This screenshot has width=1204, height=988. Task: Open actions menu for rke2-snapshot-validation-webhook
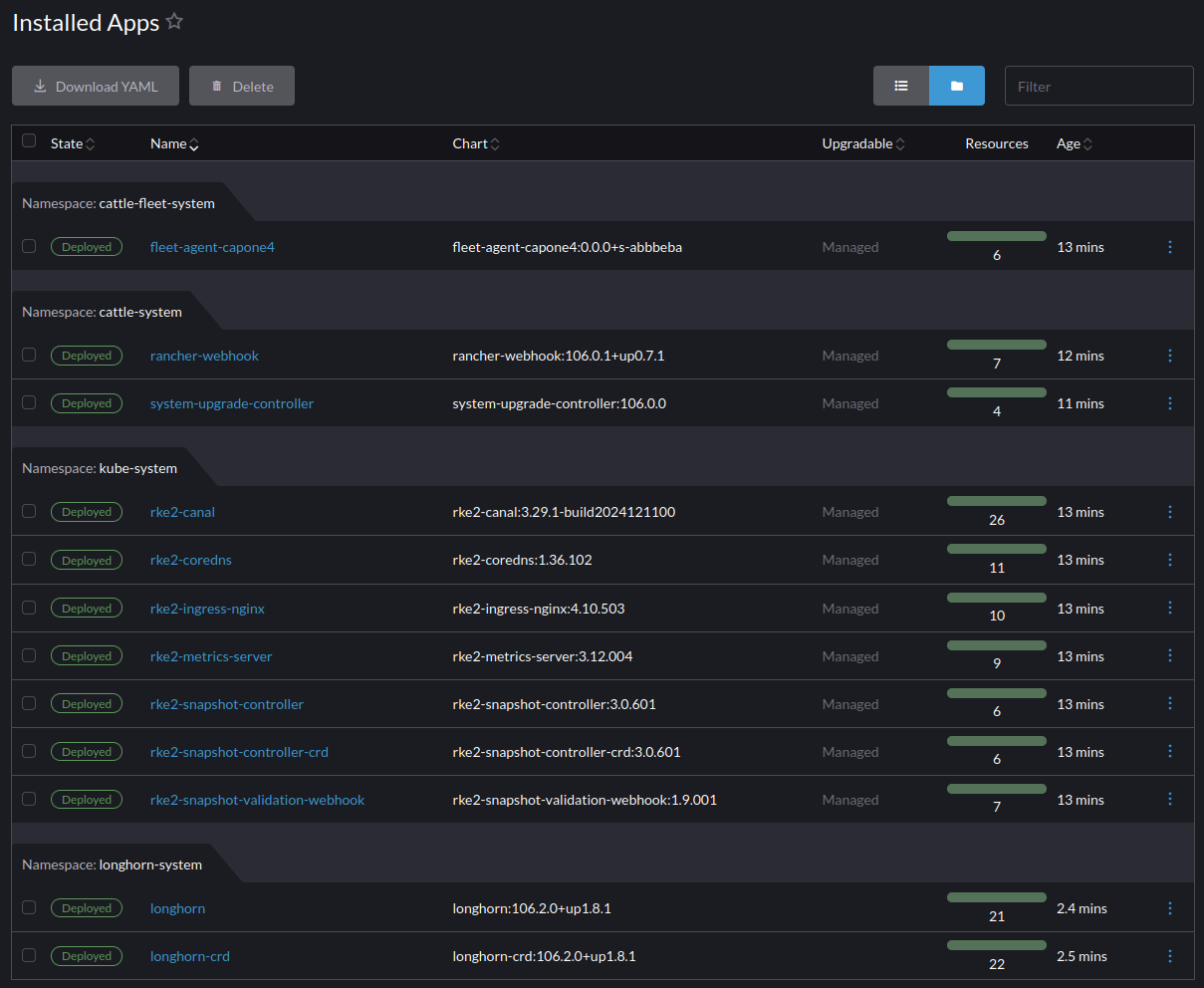pos(1170,800)
